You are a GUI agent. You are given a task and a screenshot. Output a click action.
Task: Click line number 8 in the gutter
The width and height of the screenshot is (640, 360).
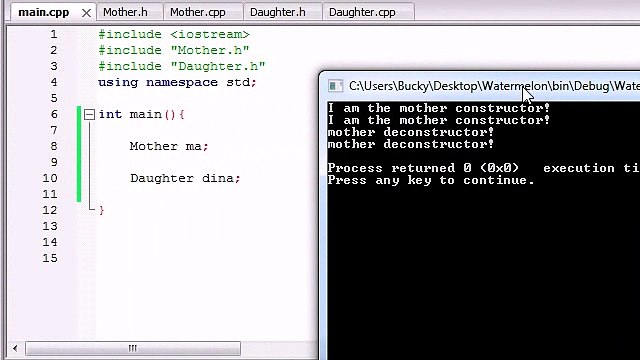point(54,146)
